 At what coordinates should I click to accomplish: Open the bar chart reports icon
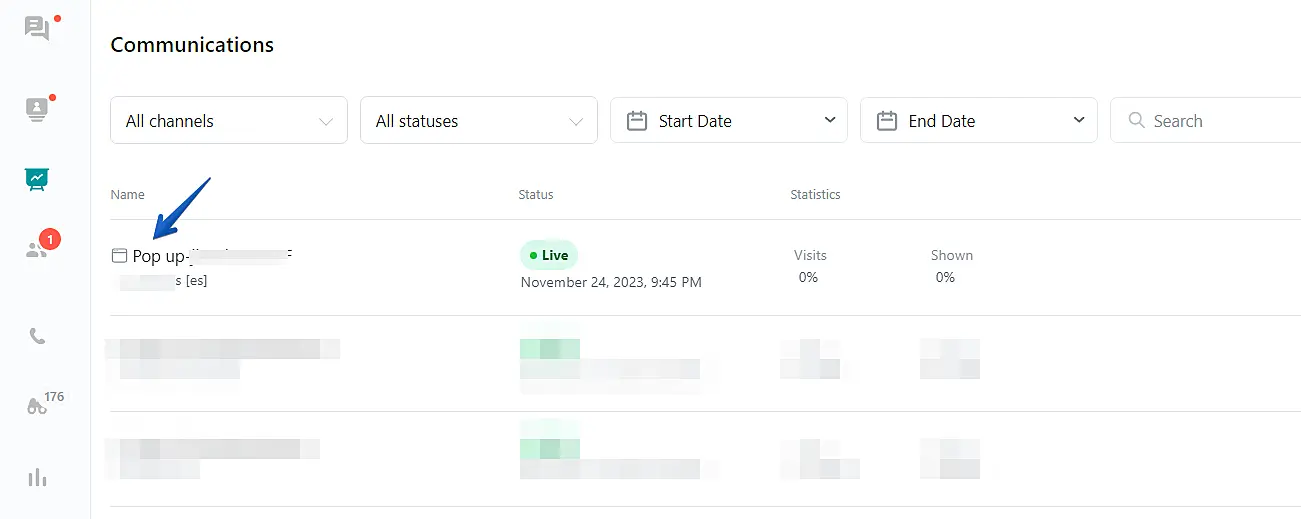37,477
